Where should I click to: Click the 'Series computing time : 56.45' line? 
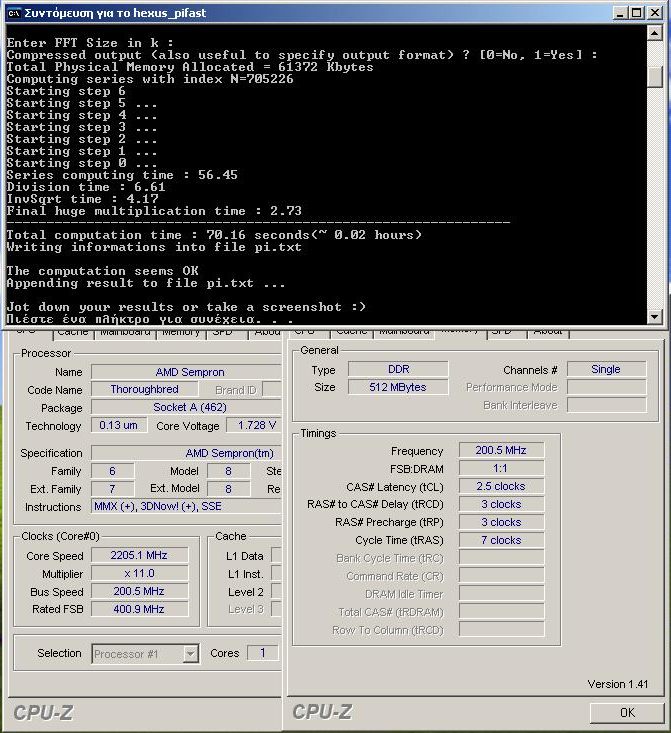(122, 175)
